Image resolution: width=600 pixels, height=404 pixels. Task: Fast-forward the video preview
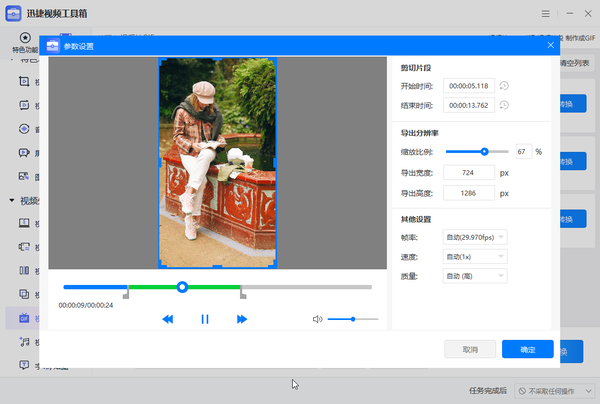tap(242, 319)
